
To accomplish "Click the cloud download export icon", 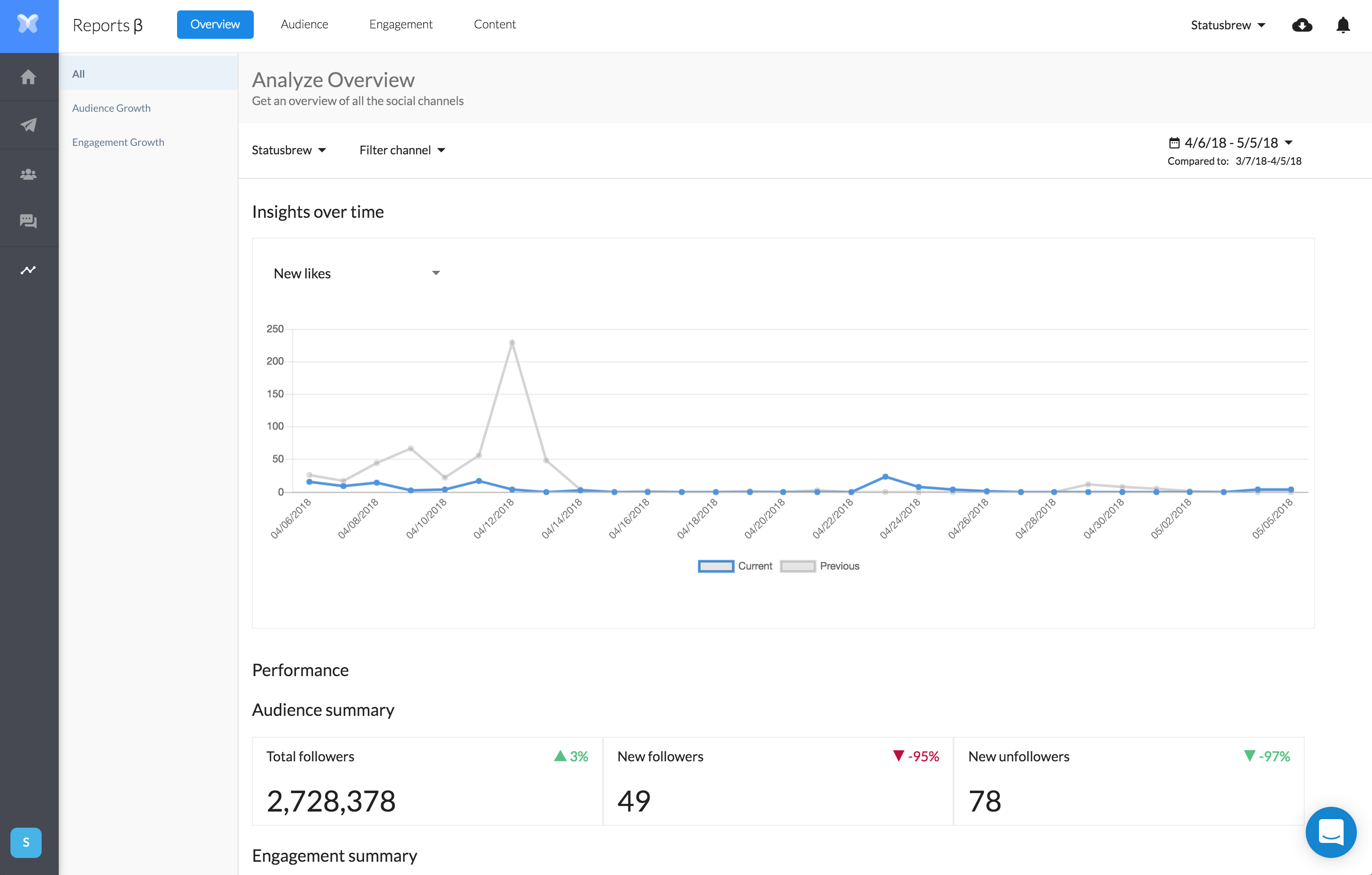I will [x=1302, y=25].
